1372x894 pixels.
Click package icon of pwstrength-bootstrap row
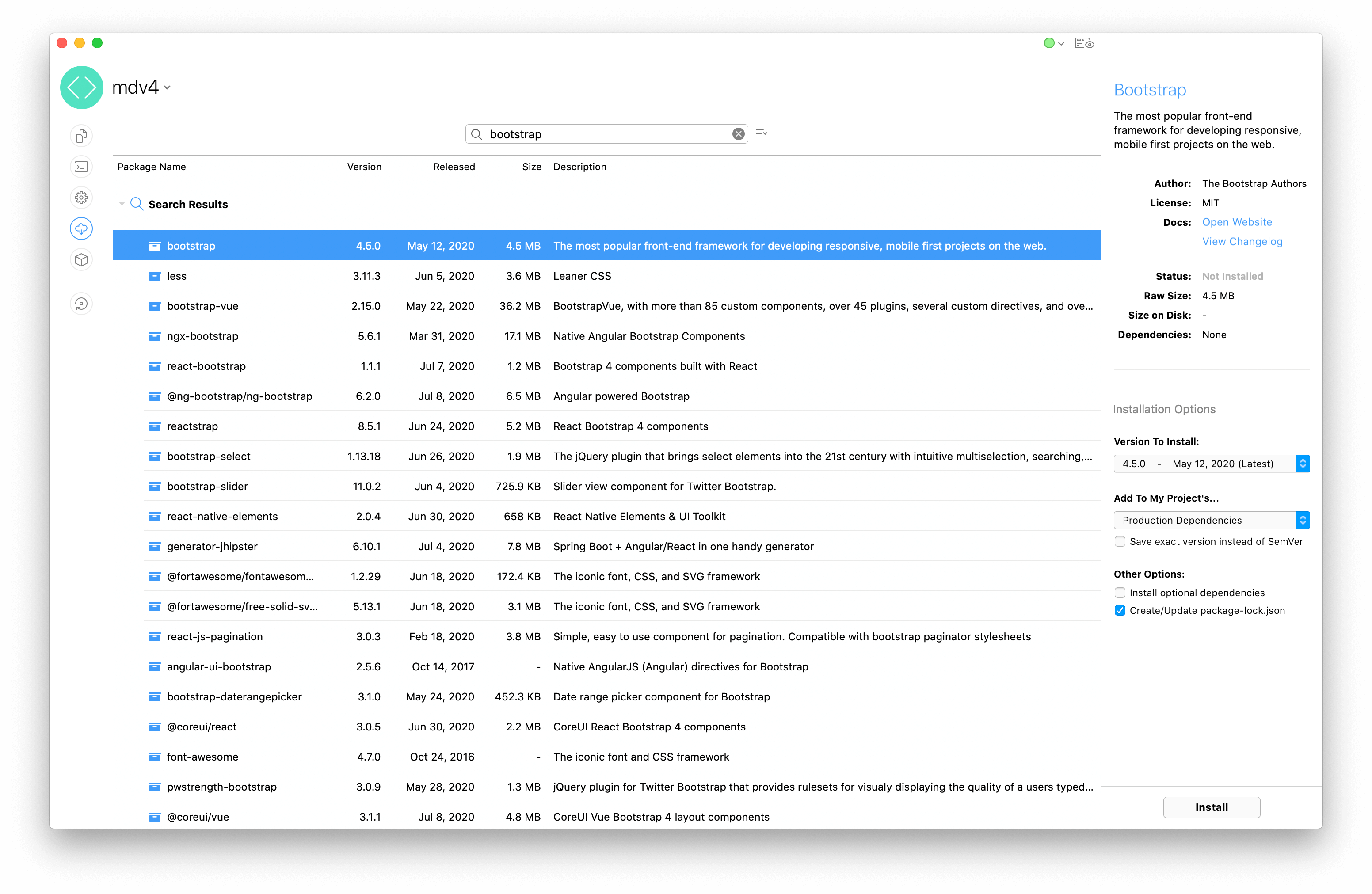click(x=155, y=787)
